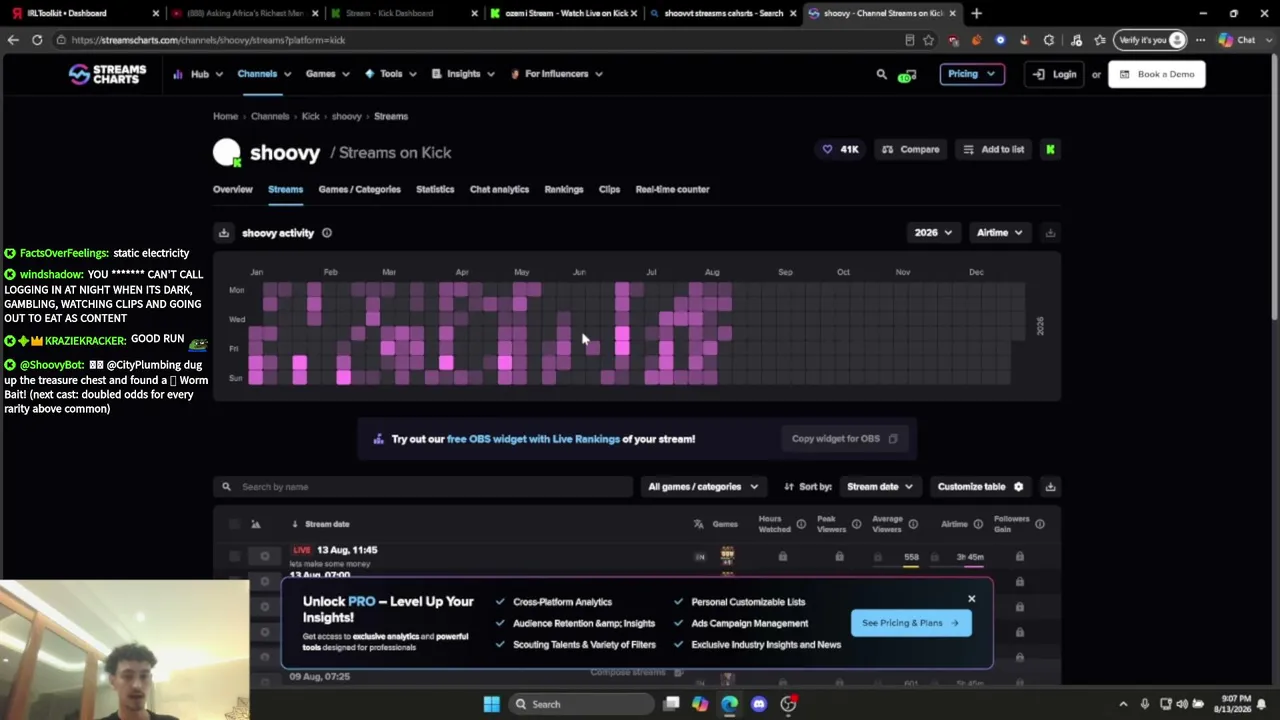Click the Home breadcrumb link
This screenshot has height=720, width=1280.
[x=225, y=116]
